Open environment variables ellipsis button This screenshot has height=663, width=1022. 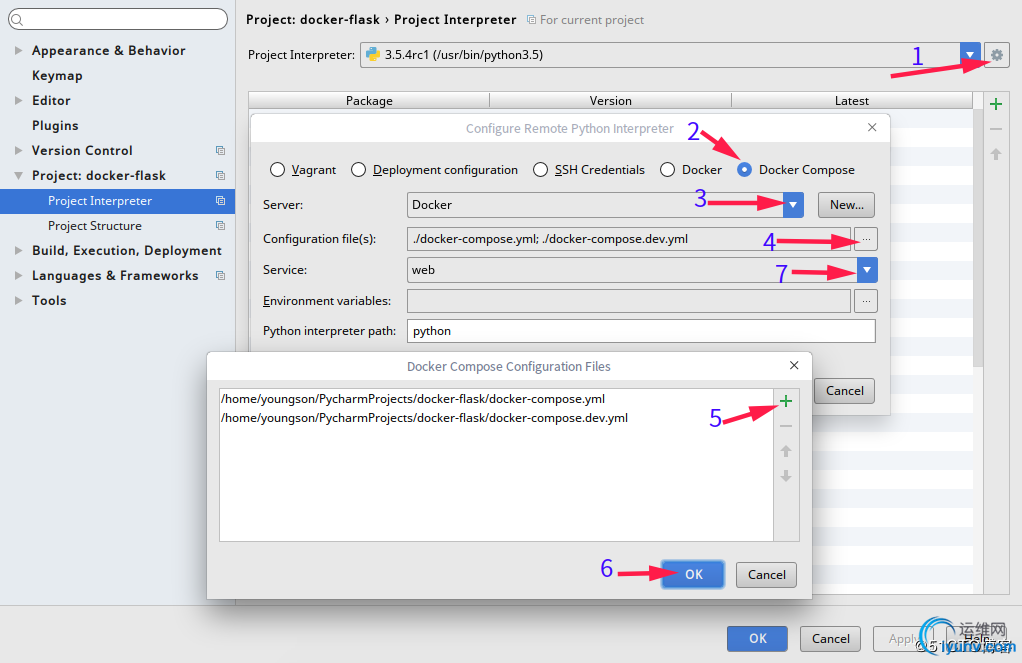[866, 301]
